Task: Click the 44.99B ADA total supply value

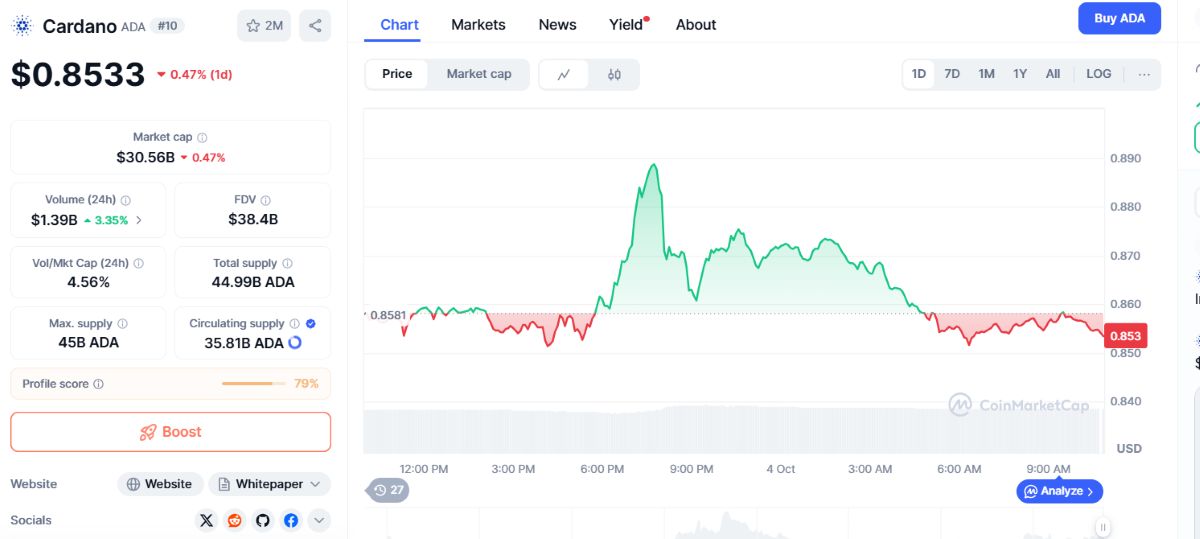Action: [x=253, y=282]
